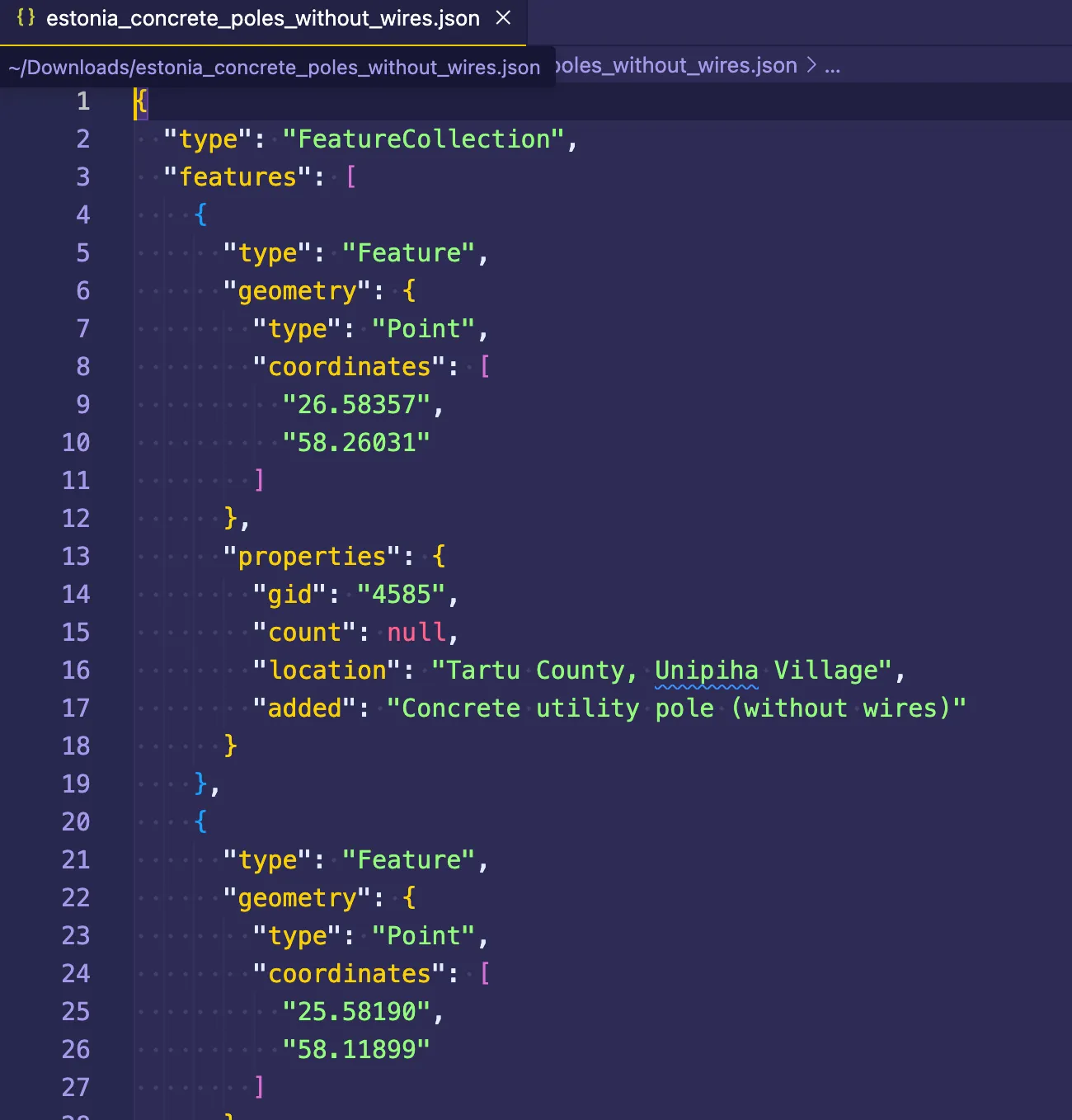1072x1120 pixels.
Task: Select line number 1 in the gutter
Action: click(x=82, y=102)
